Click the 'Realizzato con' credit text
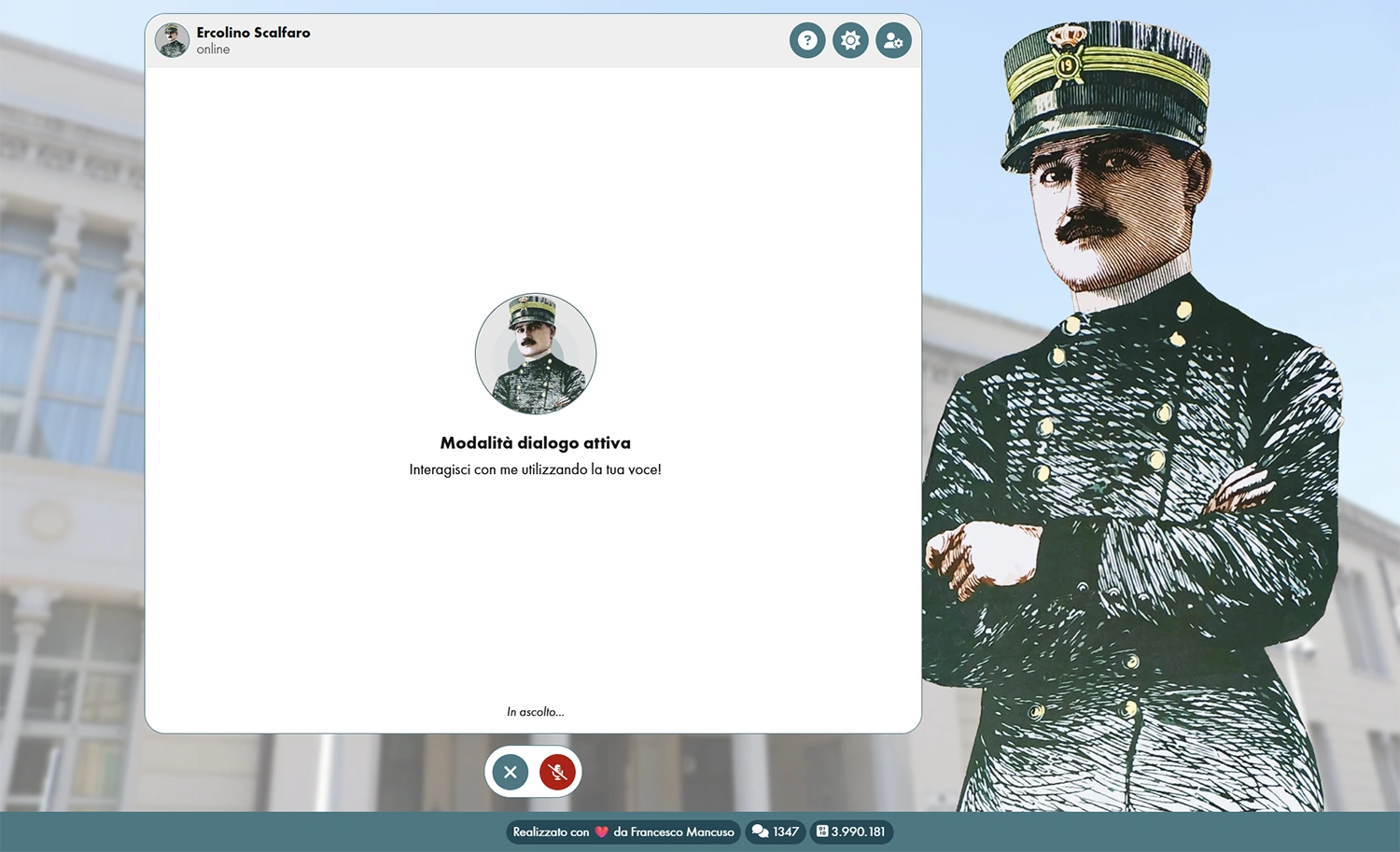Image resolution: width=1400 pixels, height=852 pixels. coord(551,831)
